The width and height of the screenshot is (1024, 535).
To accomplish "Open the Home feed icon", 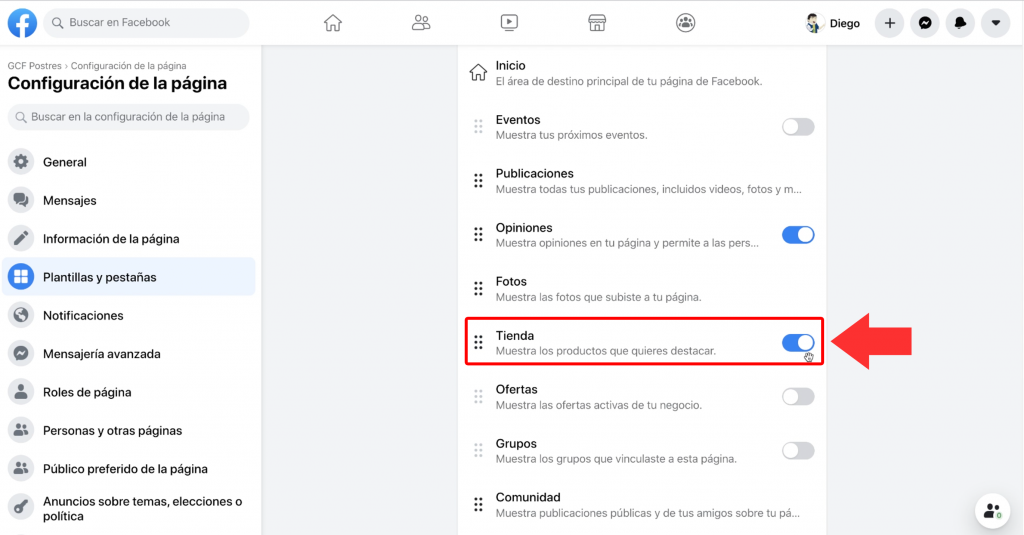I will pos(333,23).
